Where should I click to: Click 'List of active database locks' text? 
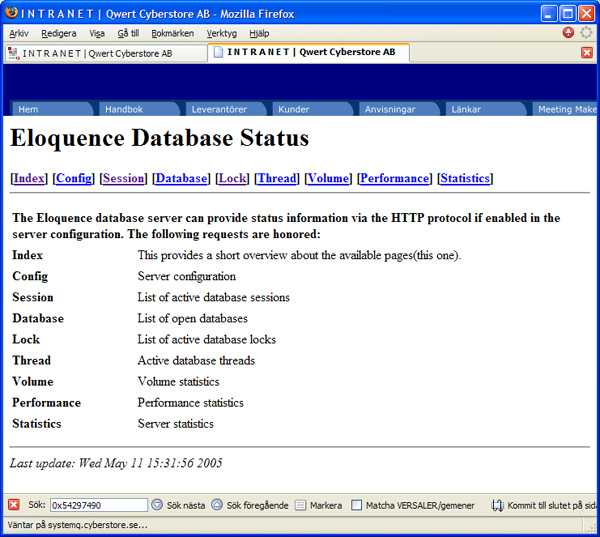pyautogui.click(x=207, y=340)
